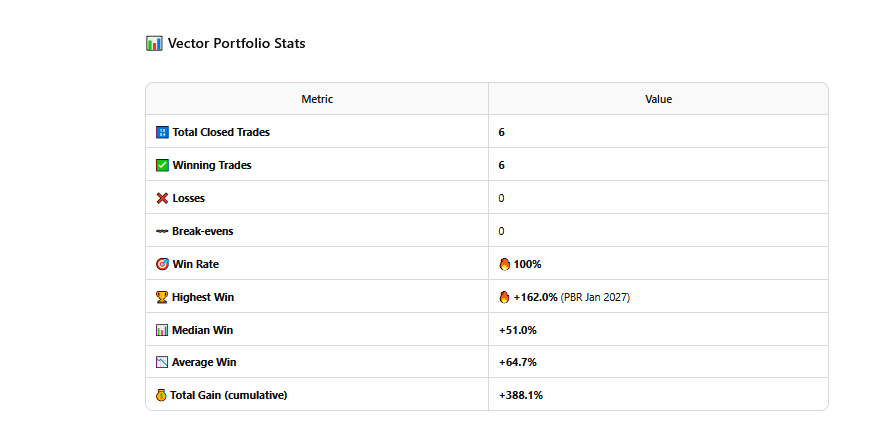Click the target icon next to Win Rate
886x422 pixels.
click(162, 264)
